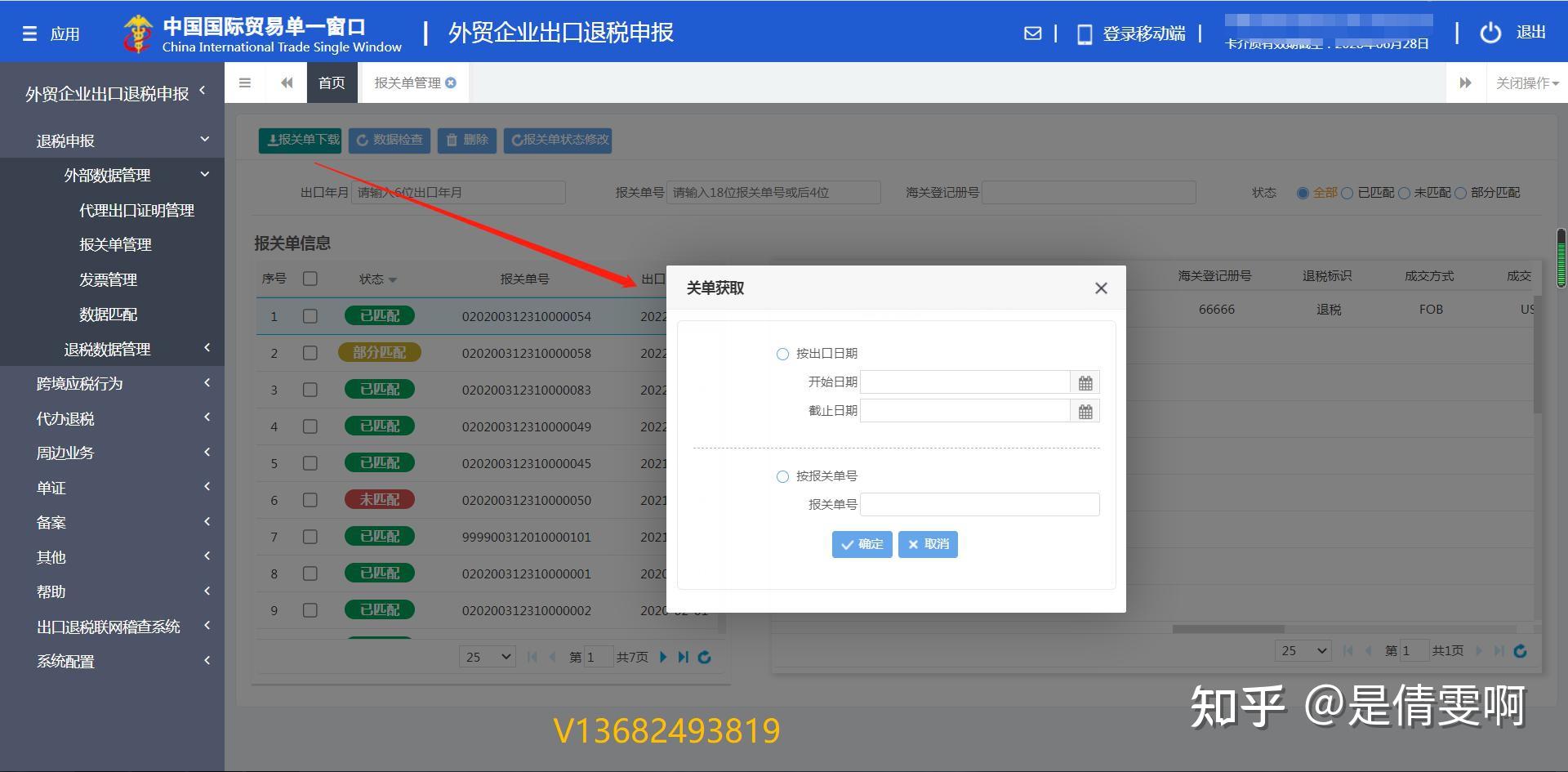The width and height of the screenshot is (1568, 772).
Task: Open the mail envelope icon
Action: [1032, 33]
